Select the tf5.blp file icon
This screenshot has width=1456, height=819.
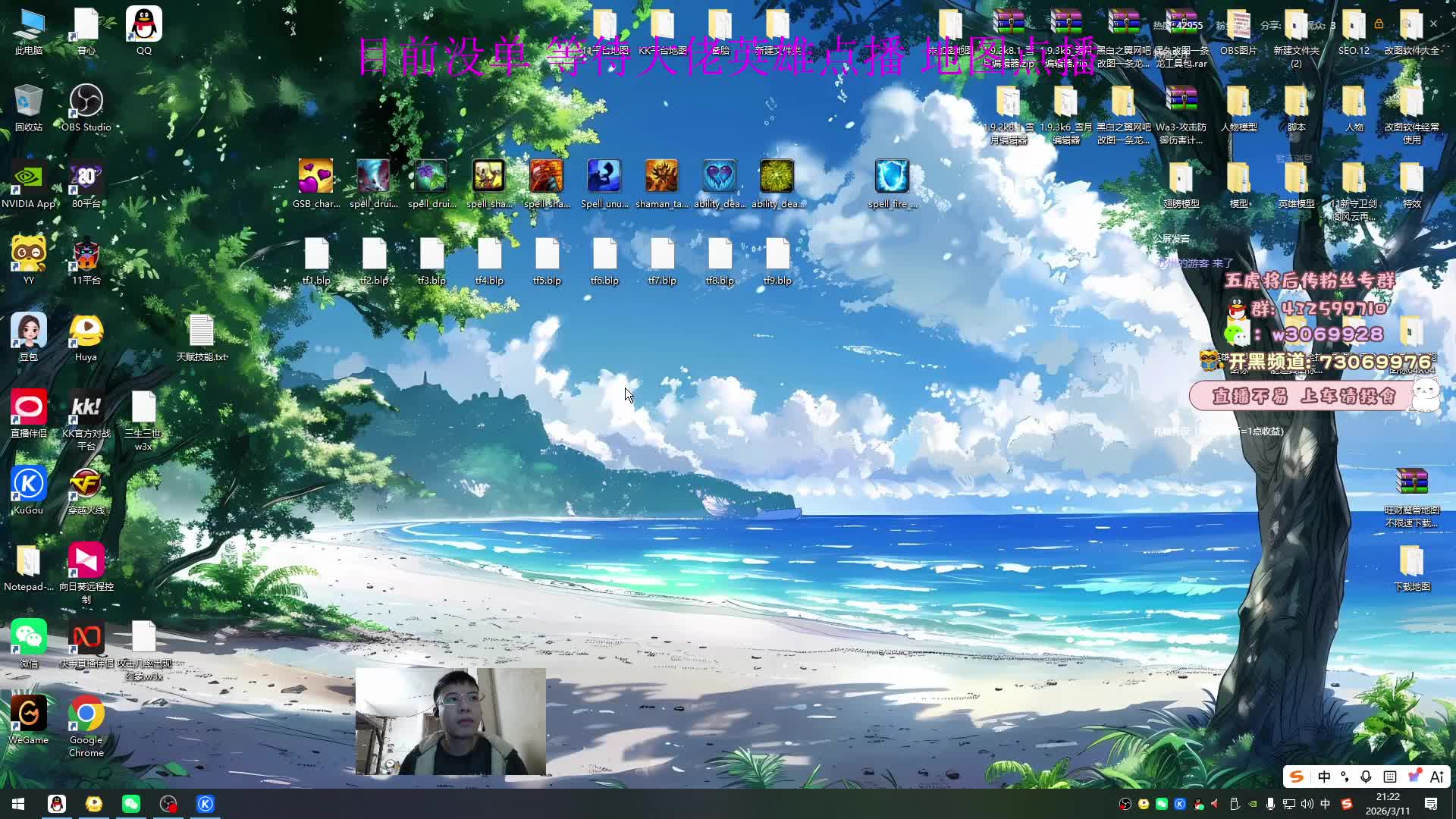(547, 255)
